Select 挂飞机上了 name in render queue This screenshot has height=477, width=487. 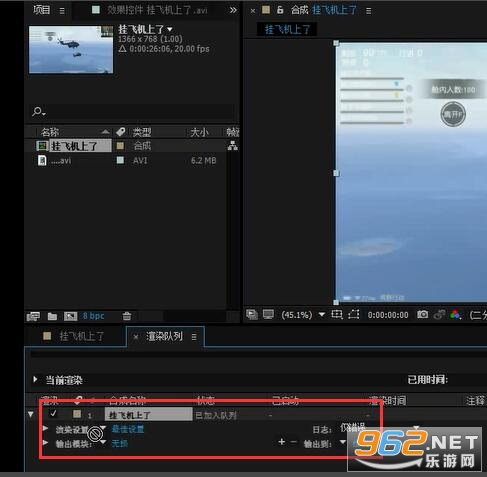149,415
